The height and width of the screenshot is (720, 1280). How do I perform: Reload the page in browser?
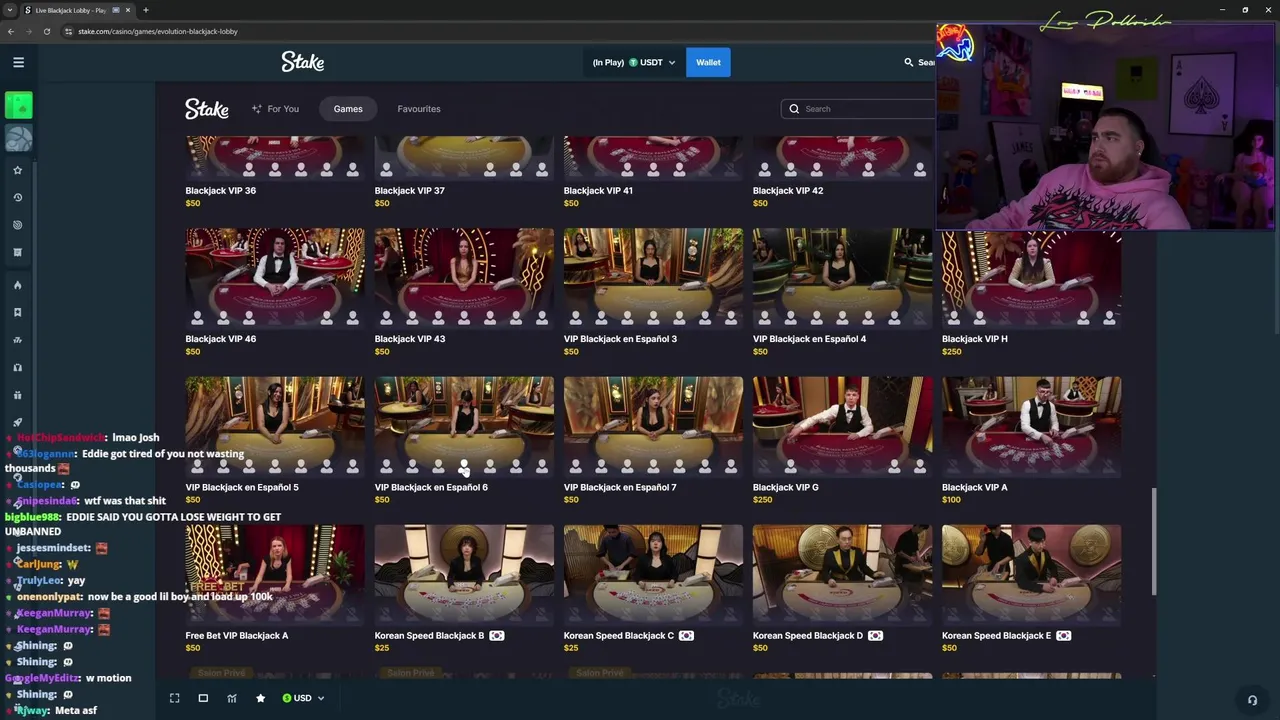pyautogui.click(x=46, y=31)
